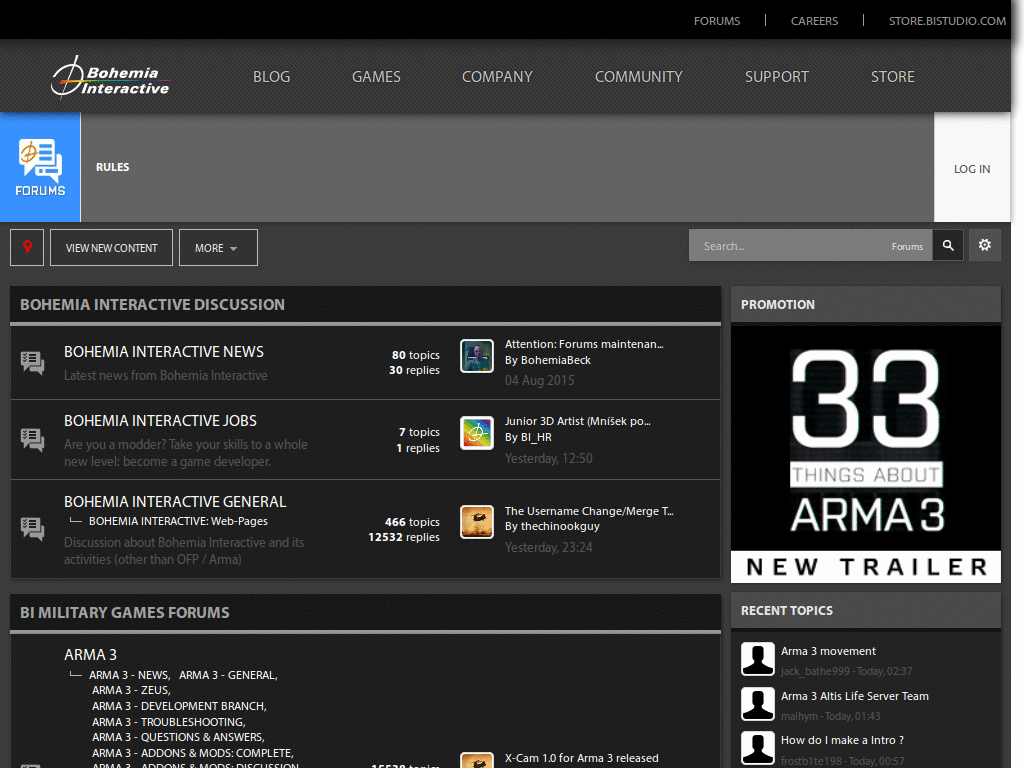
Task: Open the Forums home icon tile
Action: (40, 167)
